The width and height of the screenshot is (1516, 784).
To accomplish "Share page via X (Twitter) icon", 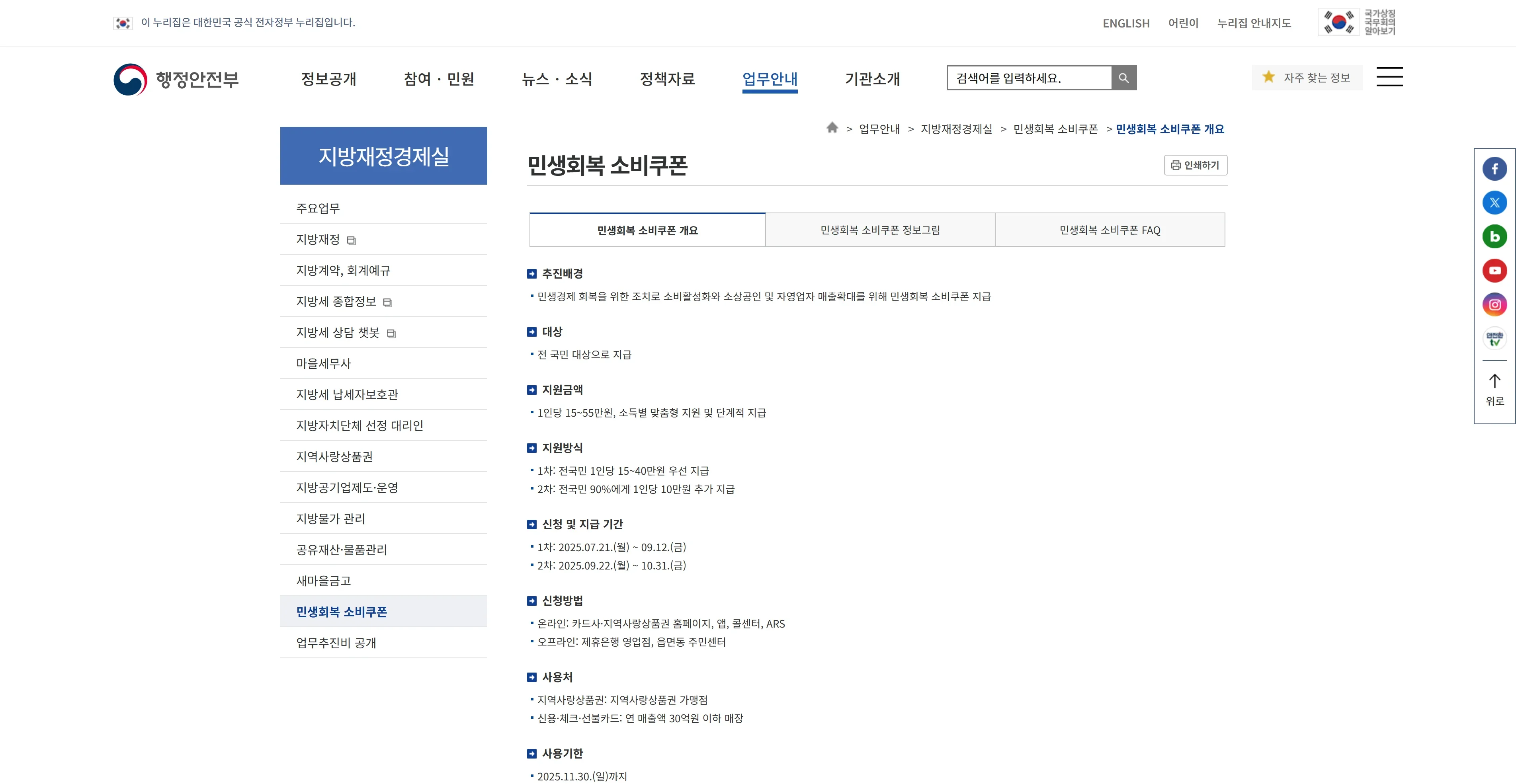I will click(x=1494, y=203).
